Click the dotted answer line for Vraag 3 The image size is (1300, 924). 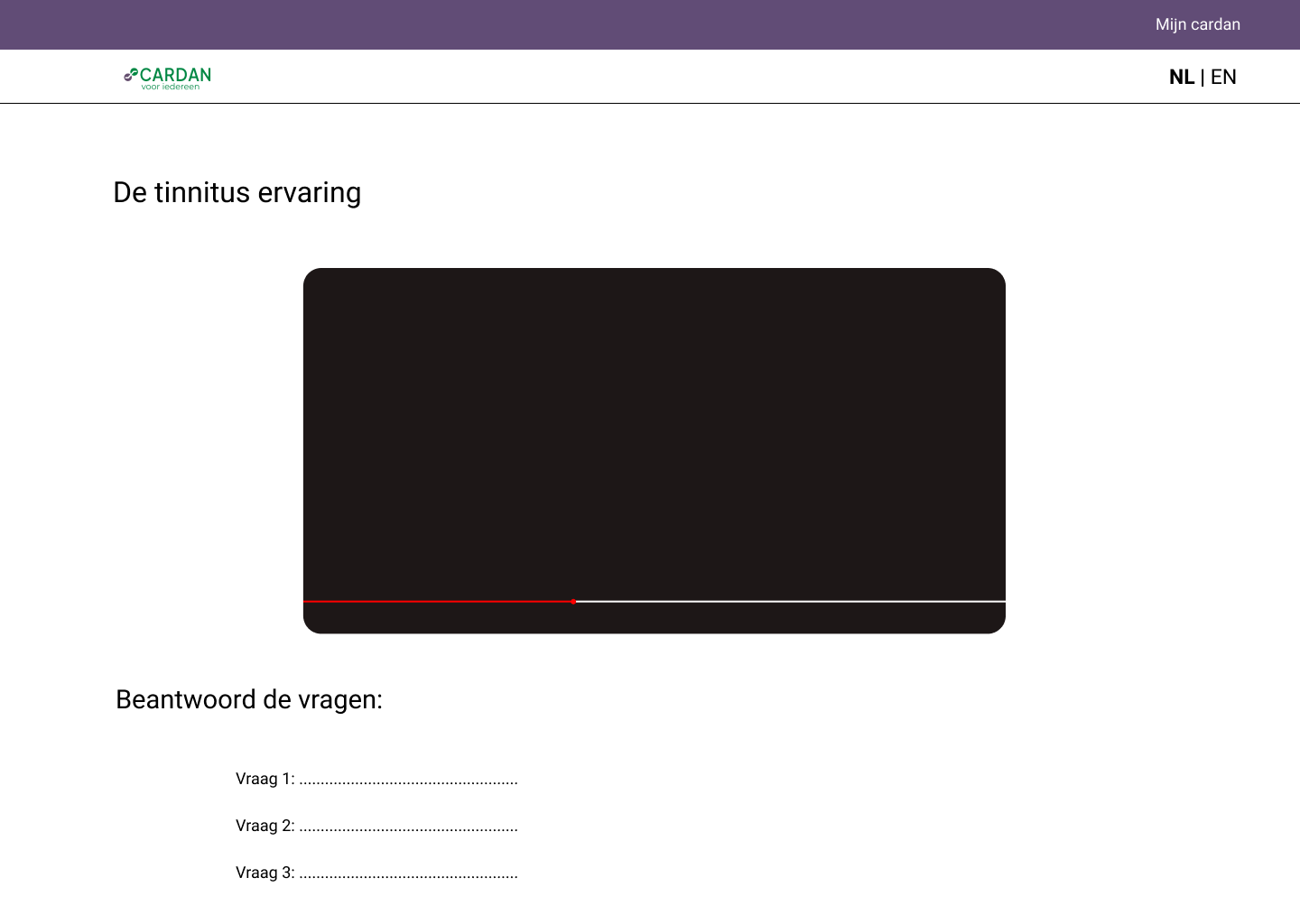[x=408, y=874]
